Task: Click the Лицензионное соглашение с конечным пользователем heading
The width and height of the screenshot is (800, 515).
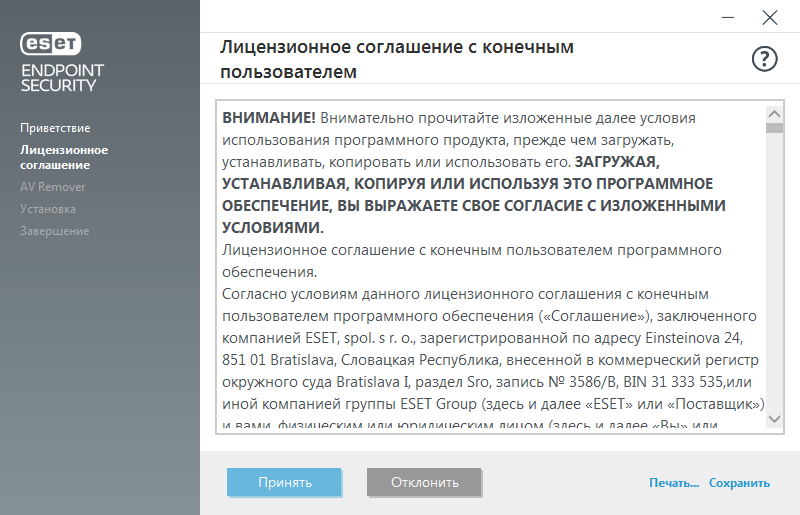Action: [x=397, y=59]
